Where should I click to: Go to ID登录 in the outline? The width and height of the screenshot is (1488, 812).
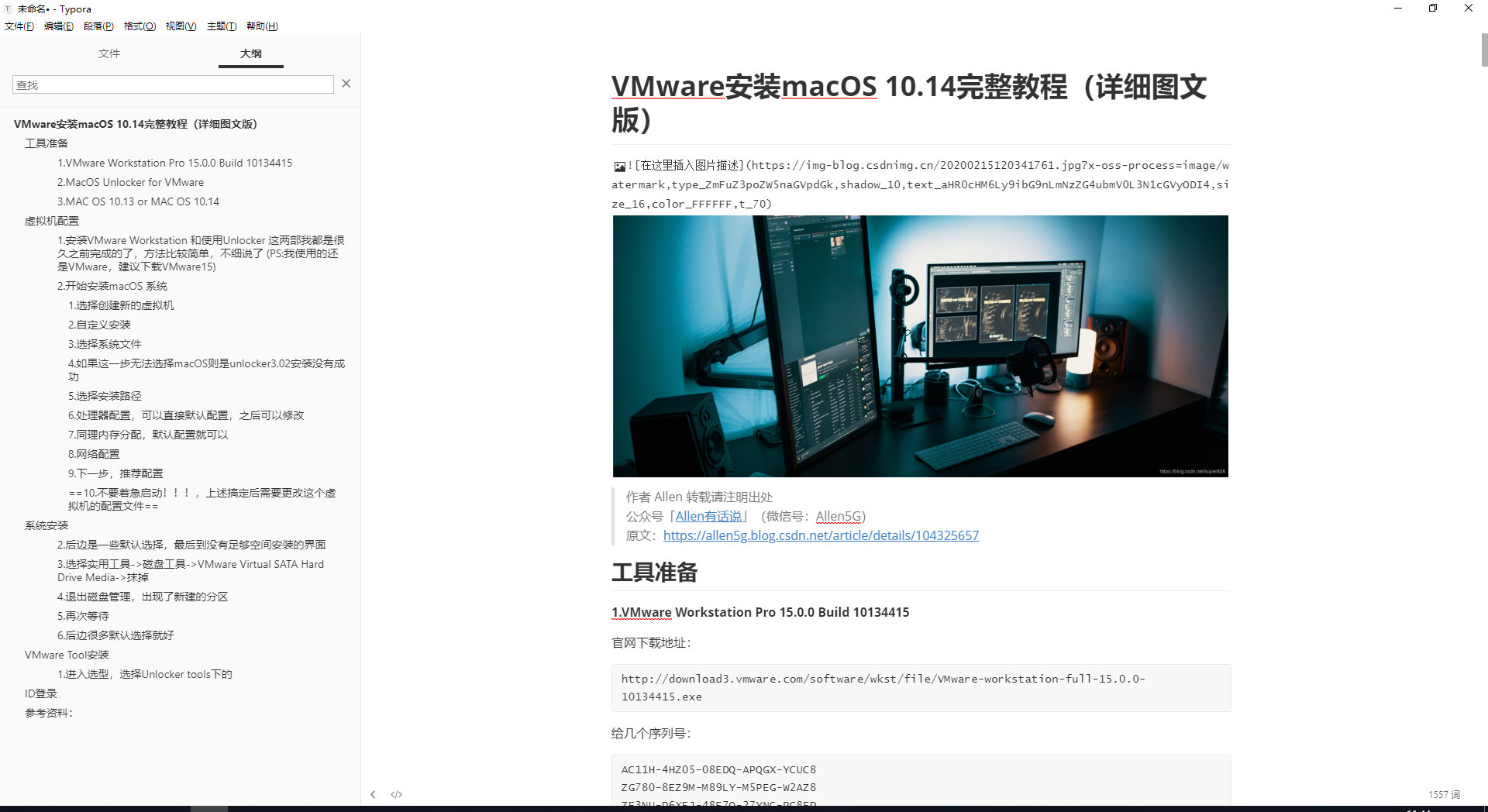(x=41, y=693)
